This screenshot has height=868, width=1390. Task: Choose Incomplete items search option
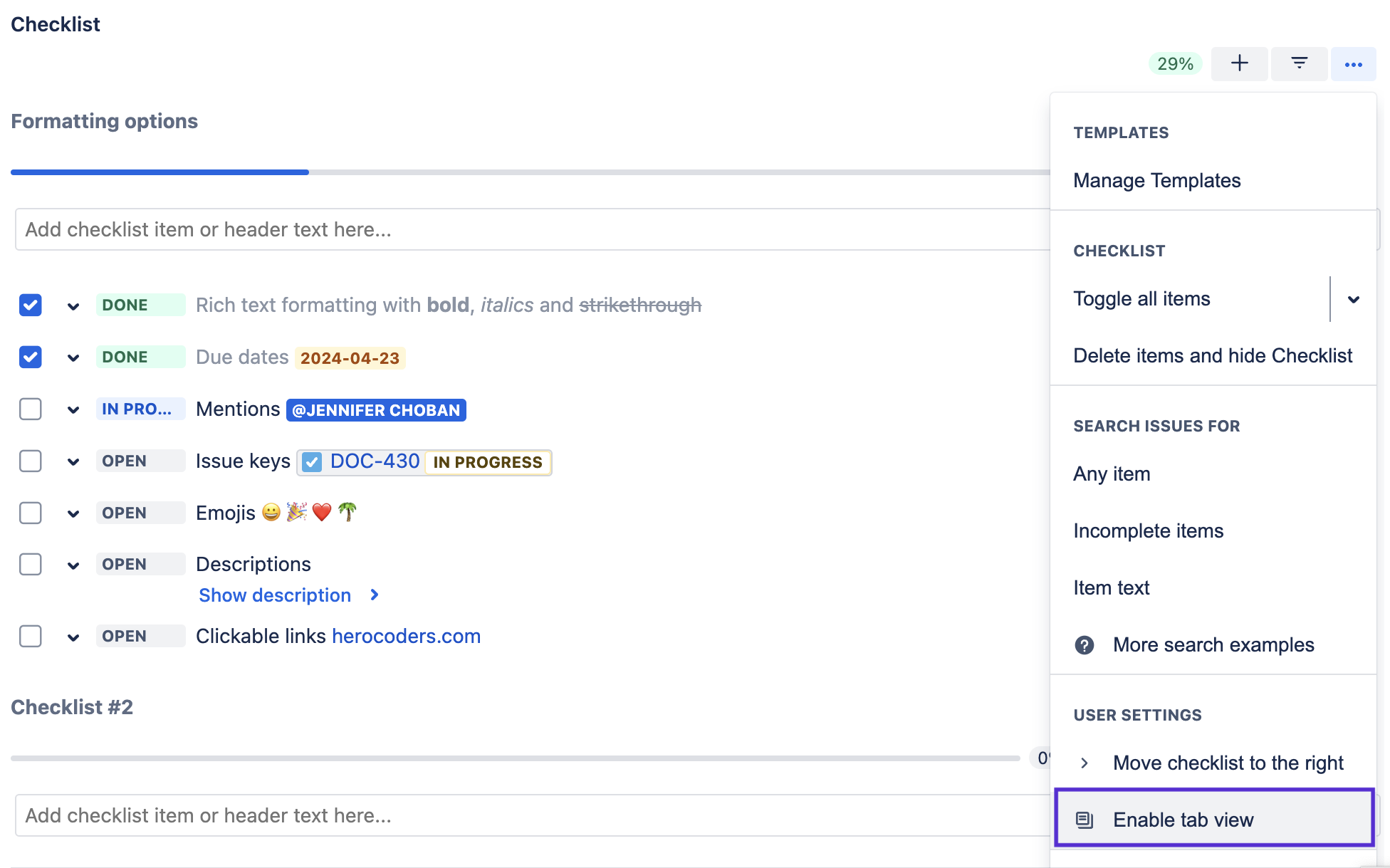point(1148,531)
